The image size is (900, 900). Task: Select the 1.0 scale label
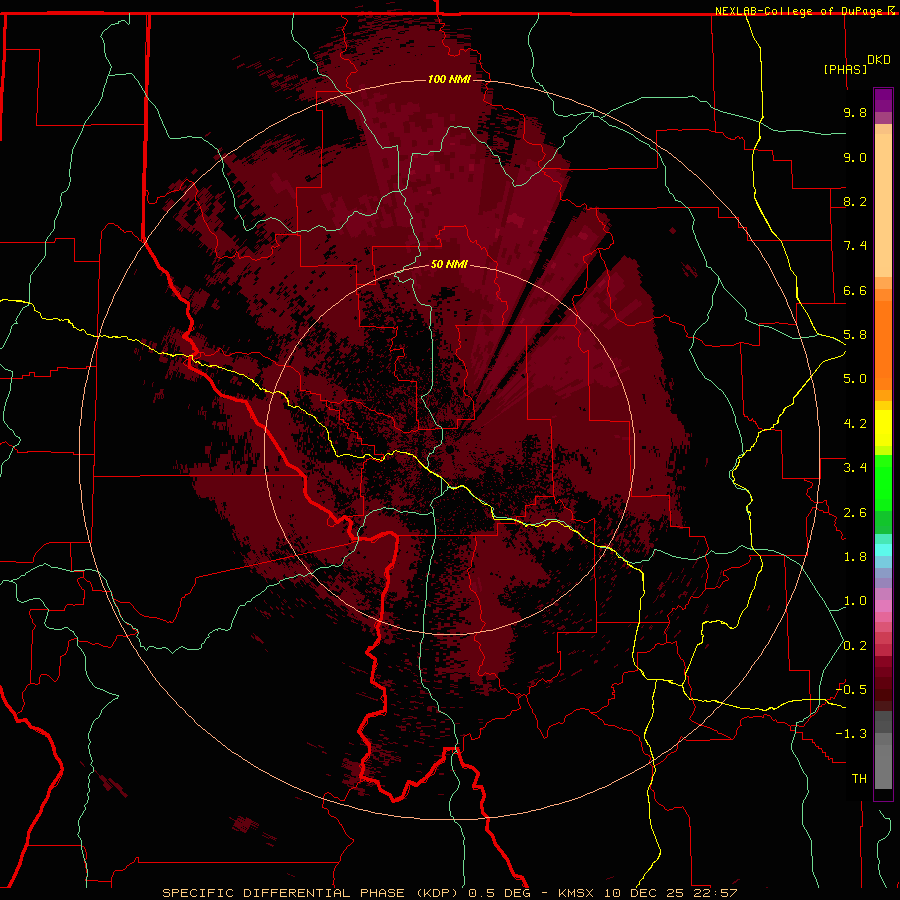855,601
